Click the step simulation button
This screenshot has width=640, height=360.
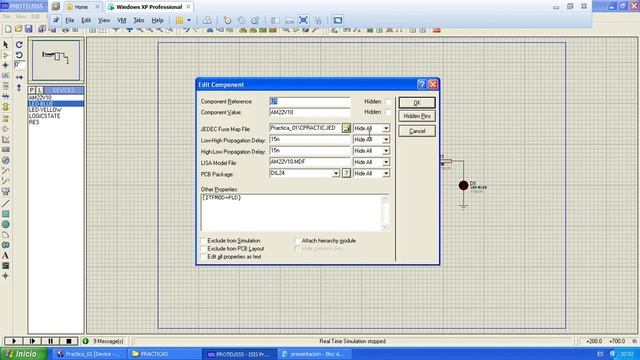32,341
